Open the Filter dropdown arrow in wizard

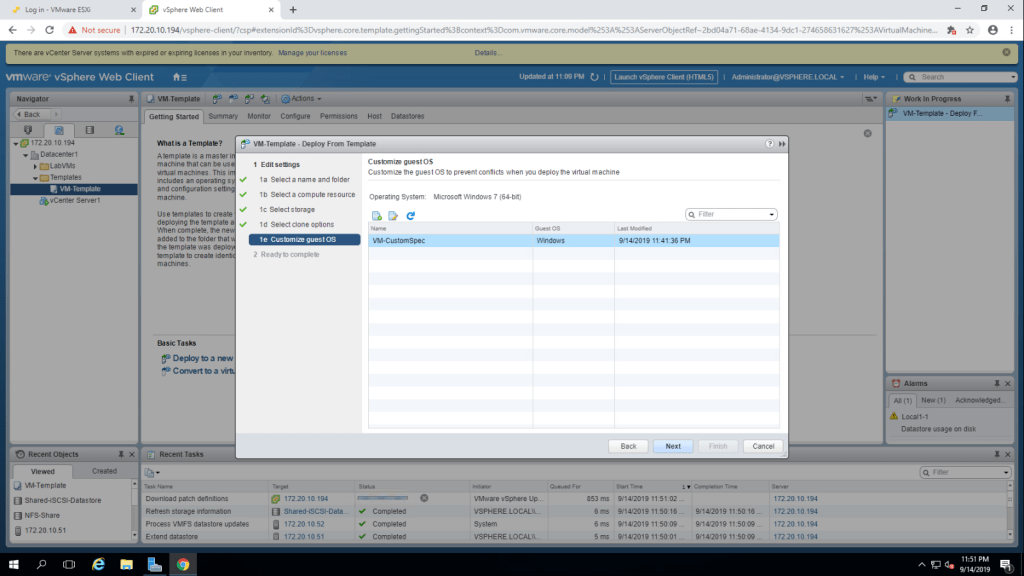click(x=771, y=214)
